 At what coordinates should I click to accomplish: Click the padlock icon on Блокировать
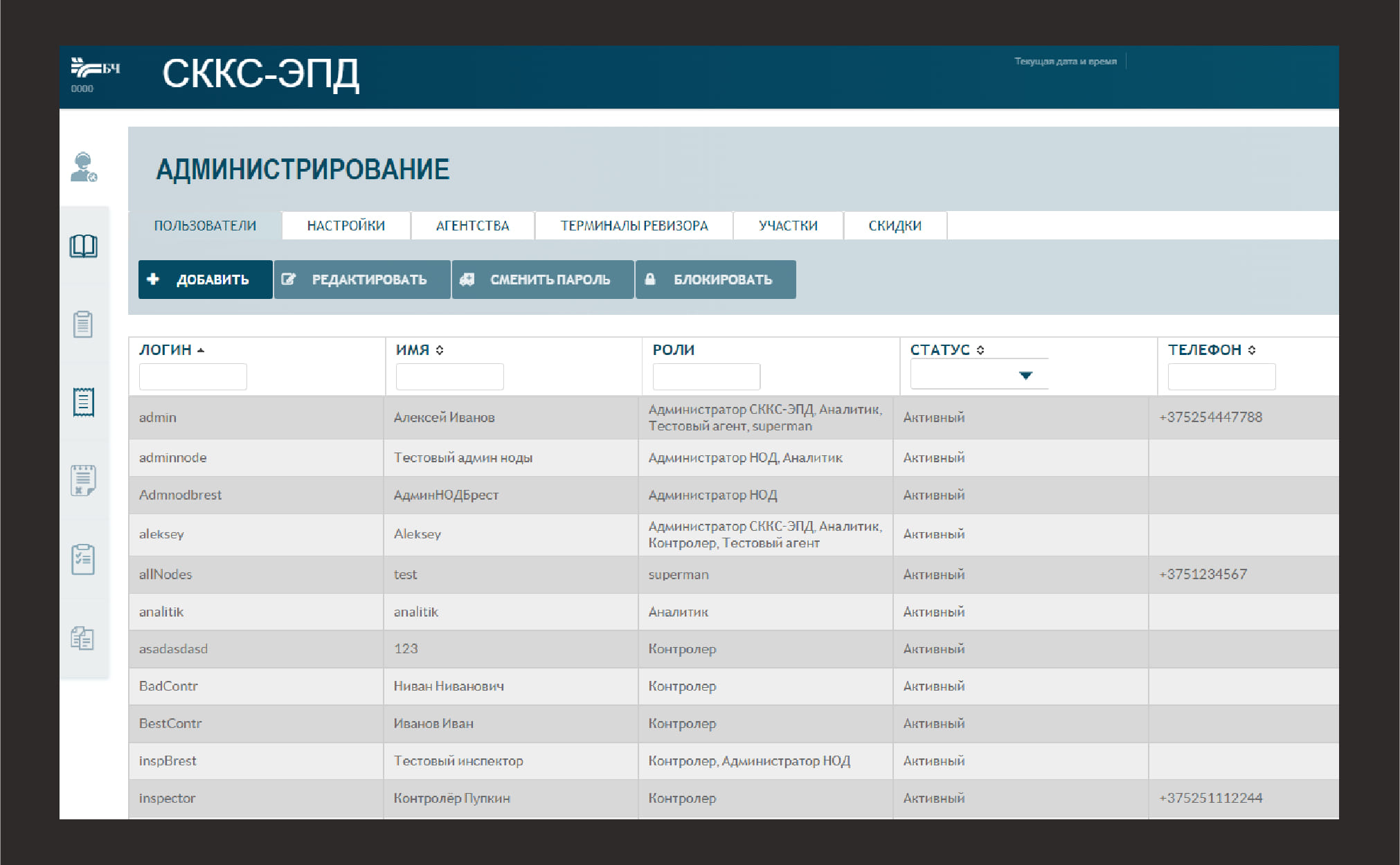point(650,279)
